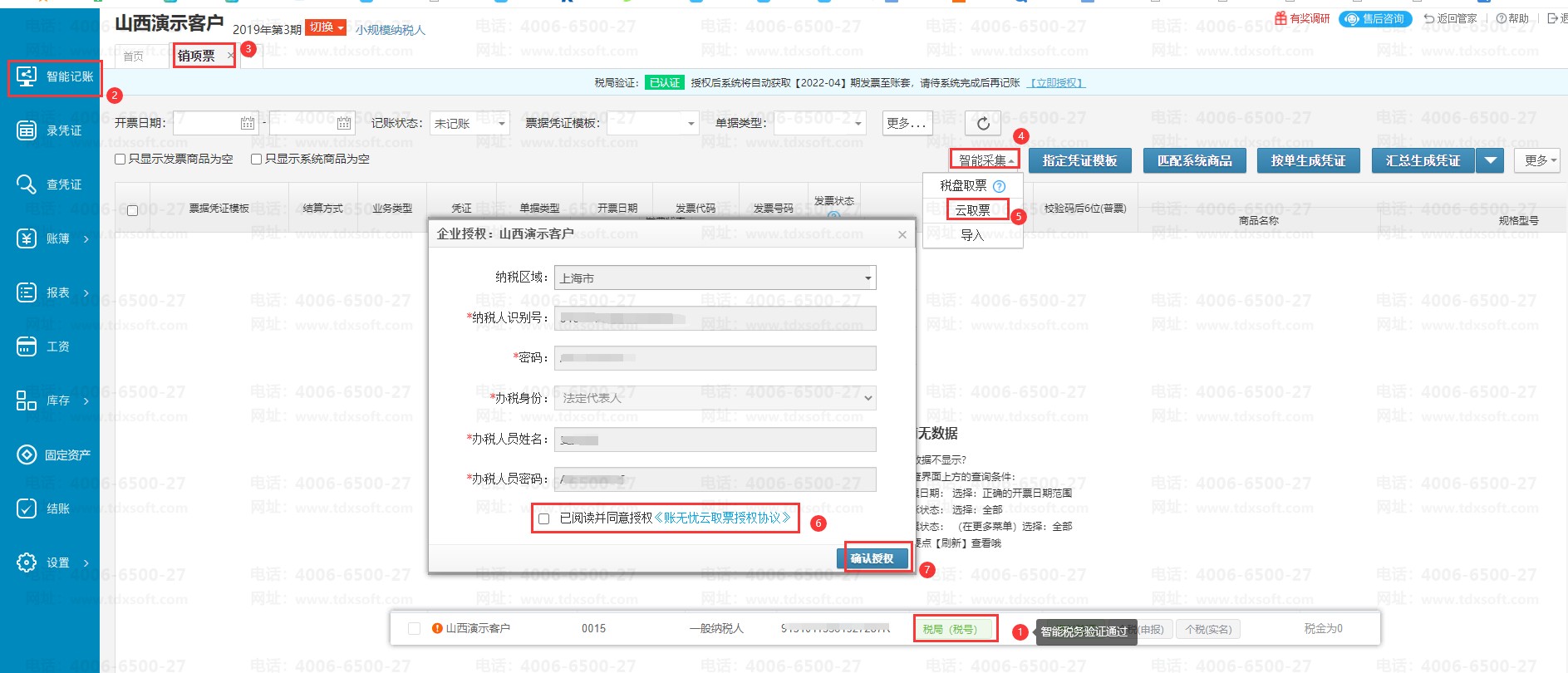Image resolution: width=1568 pixels, height=673 pixels.
Task: Open 查凭证 search icon in sidebar
Action: (x=27, y=184)
